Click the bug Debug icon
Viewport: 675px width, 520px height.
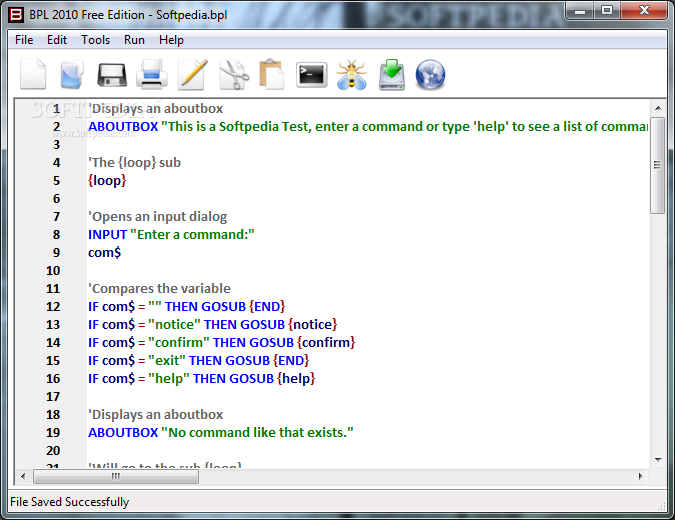(352, 75)
